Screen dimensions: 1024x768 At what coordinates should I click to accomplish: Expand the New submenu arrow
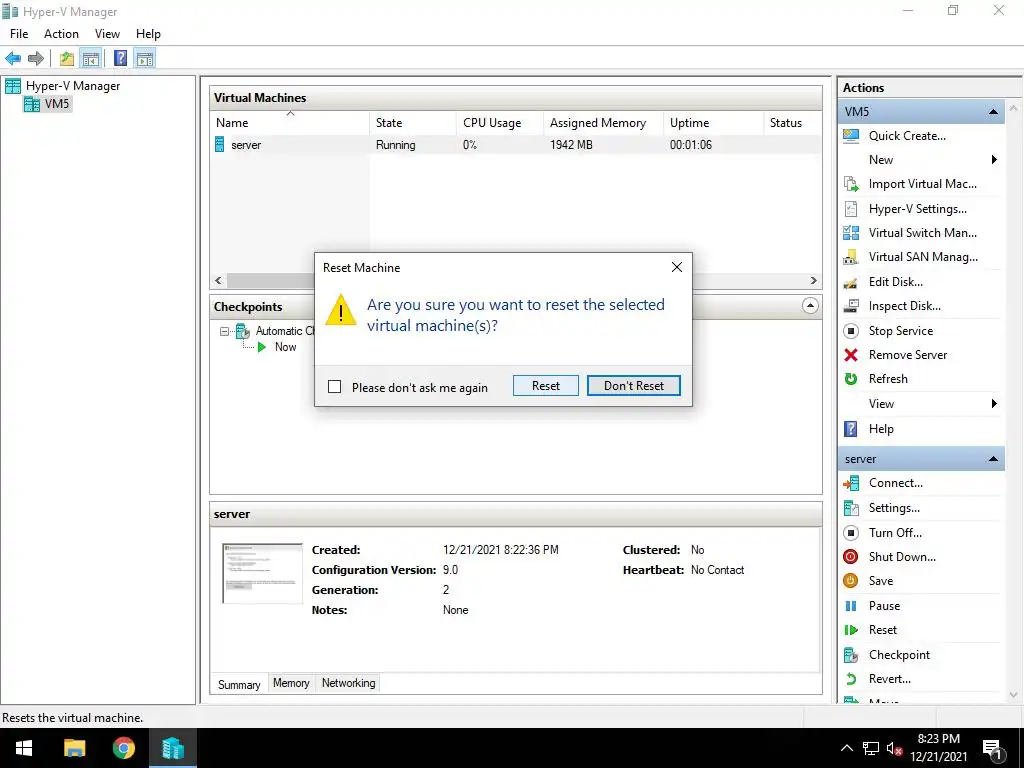click(994, 160)
